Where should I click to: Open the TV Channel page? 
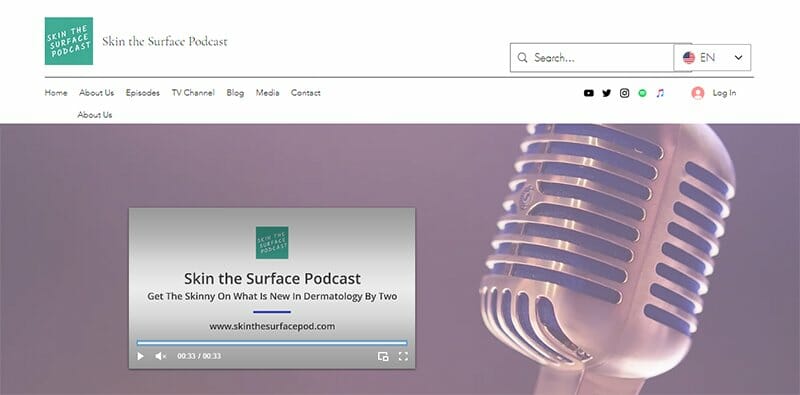tap(193, 93)
